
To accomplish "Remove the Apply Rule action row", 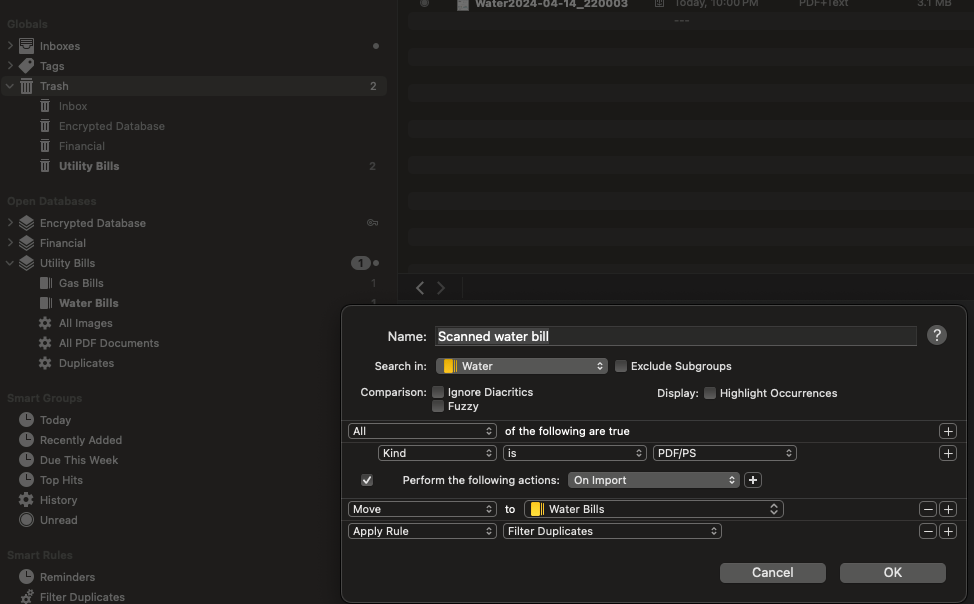I will point(928,531).
